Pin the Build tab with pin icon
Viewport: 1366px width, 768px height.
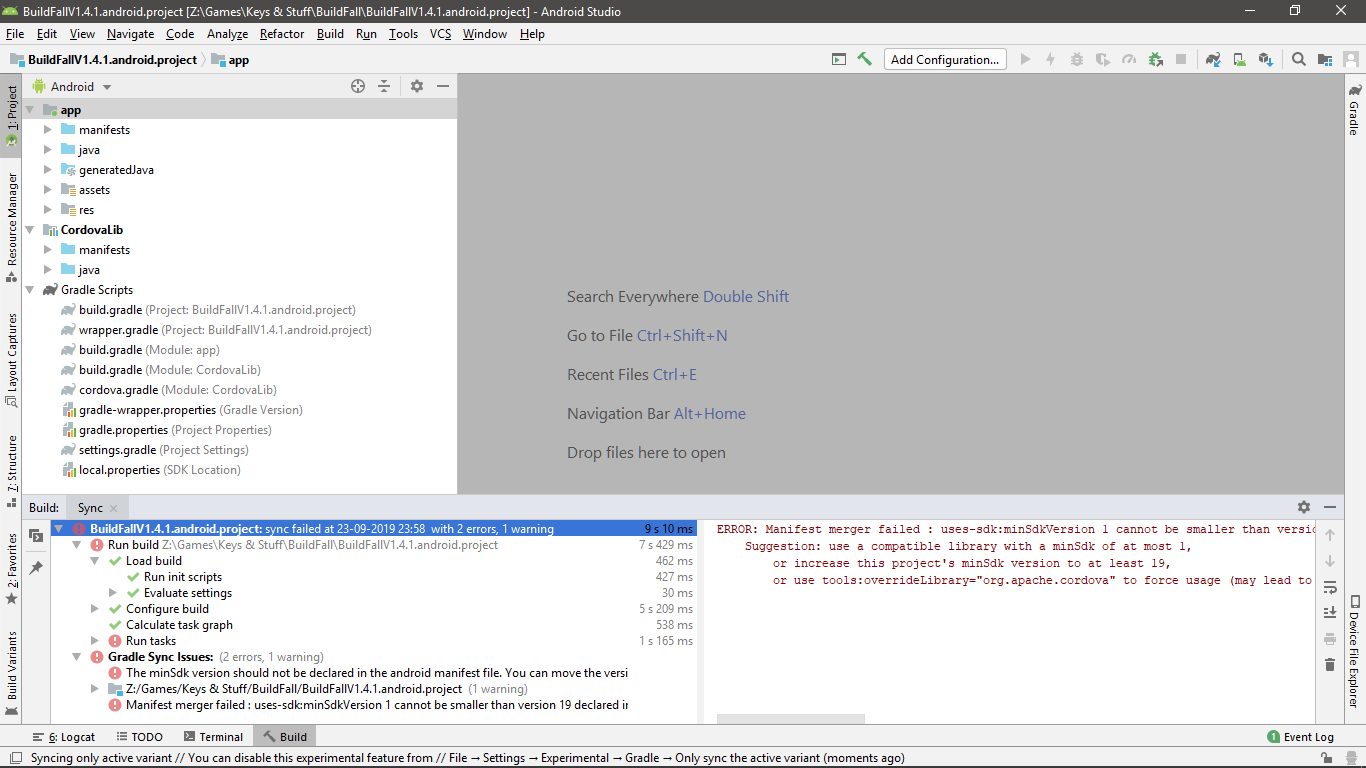[x=36, y=567]
